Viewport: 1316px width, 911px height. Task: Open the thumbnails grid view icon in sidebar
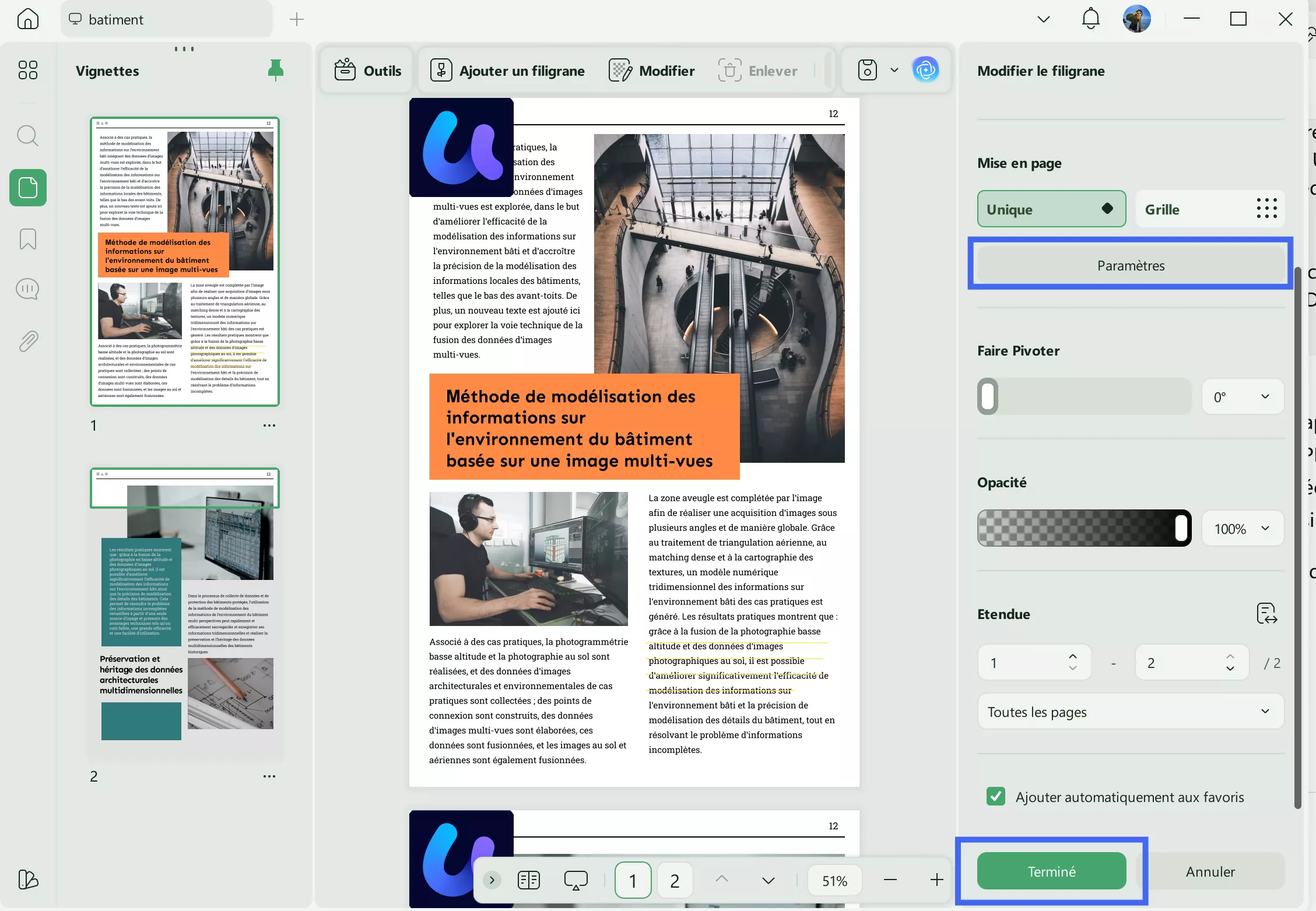[x=27, y=70]
